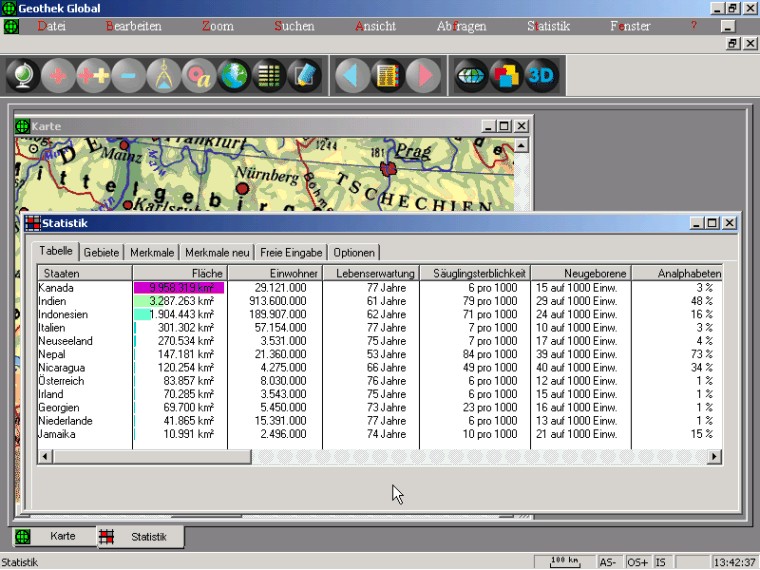Click the left-pointing blue arrow icon

pos(351,76)
